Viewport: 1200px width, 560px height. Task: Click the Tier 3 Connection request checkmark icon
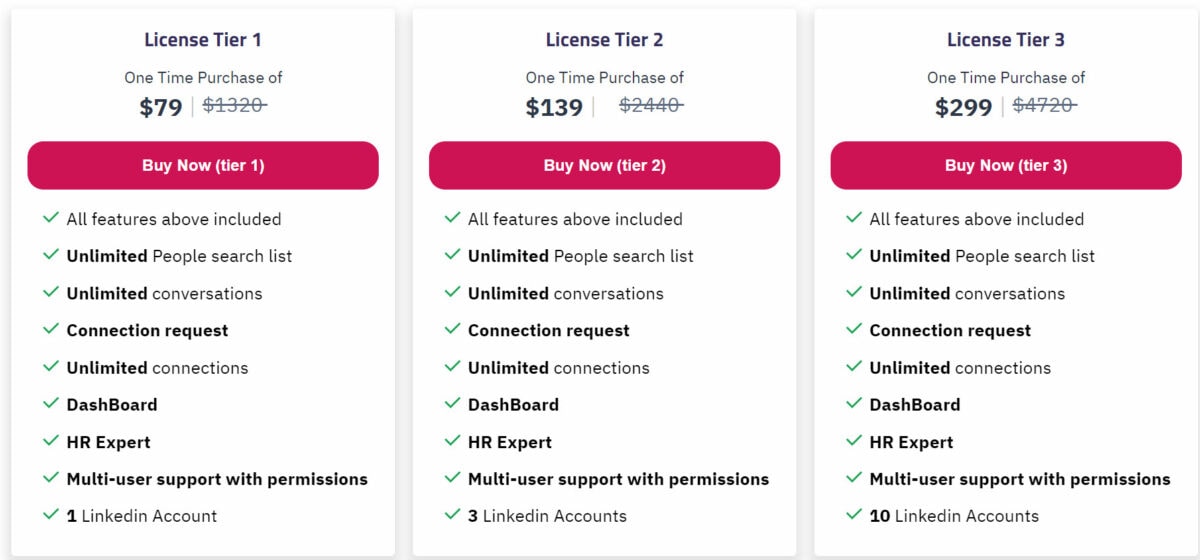(853, 329)
